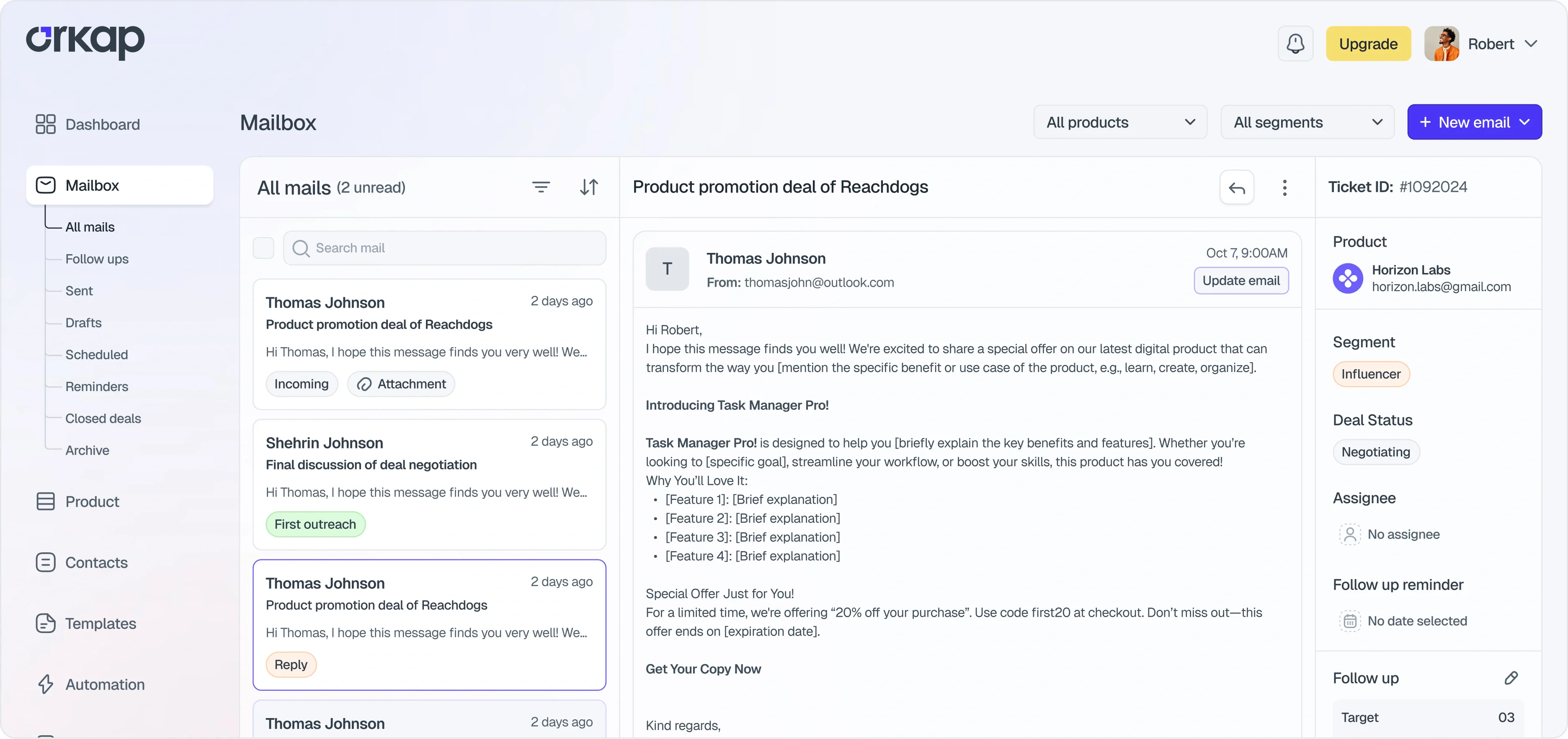Image resolution: width=1568 pixels, height=739 pixels.
Task: Open the notifications bell
Action: pyautogui.click(x=1295, y=44)
